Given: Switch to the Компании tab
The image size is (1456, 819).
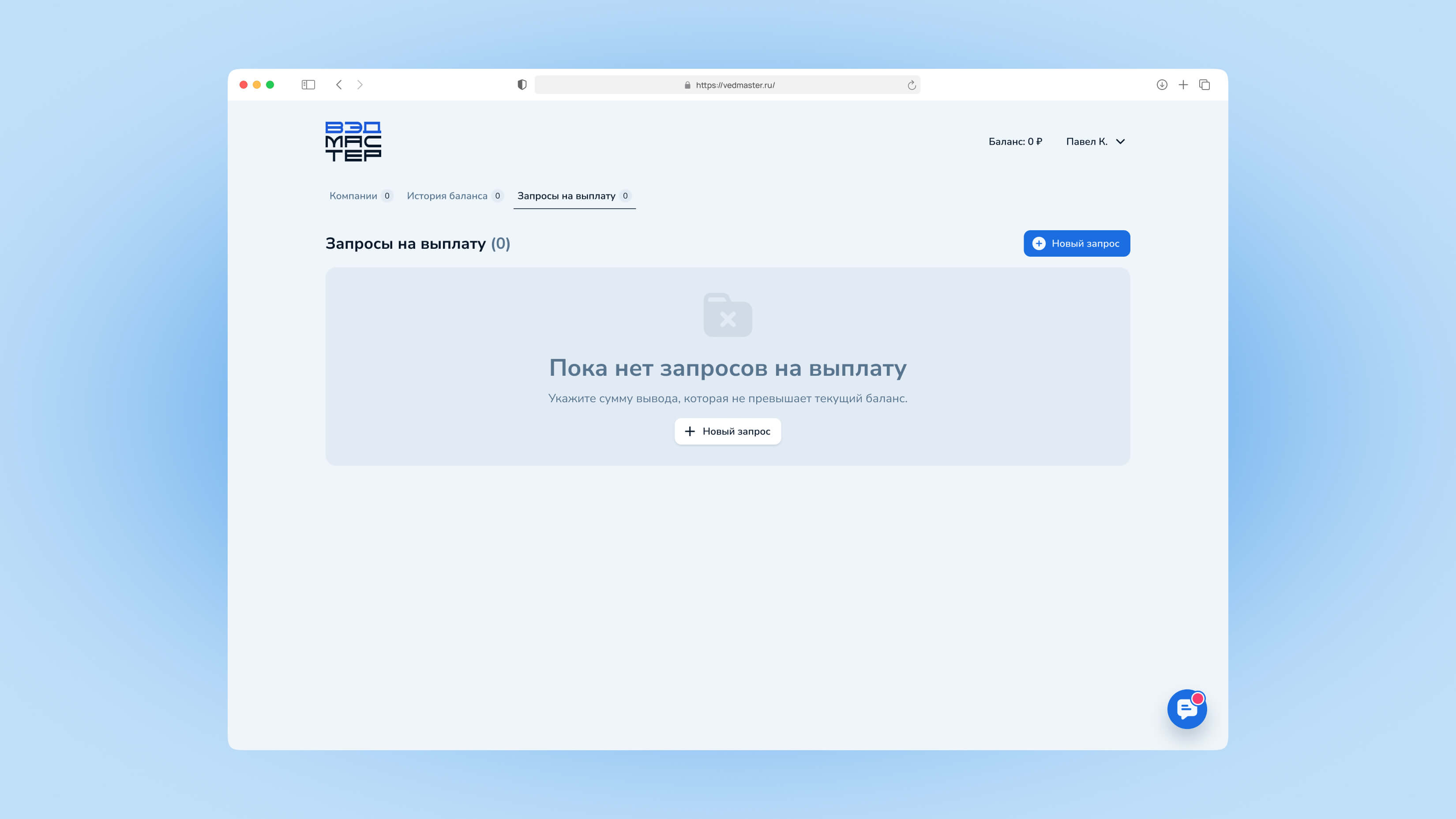Looking at the screenshot, I should click(x=353, y=196).
